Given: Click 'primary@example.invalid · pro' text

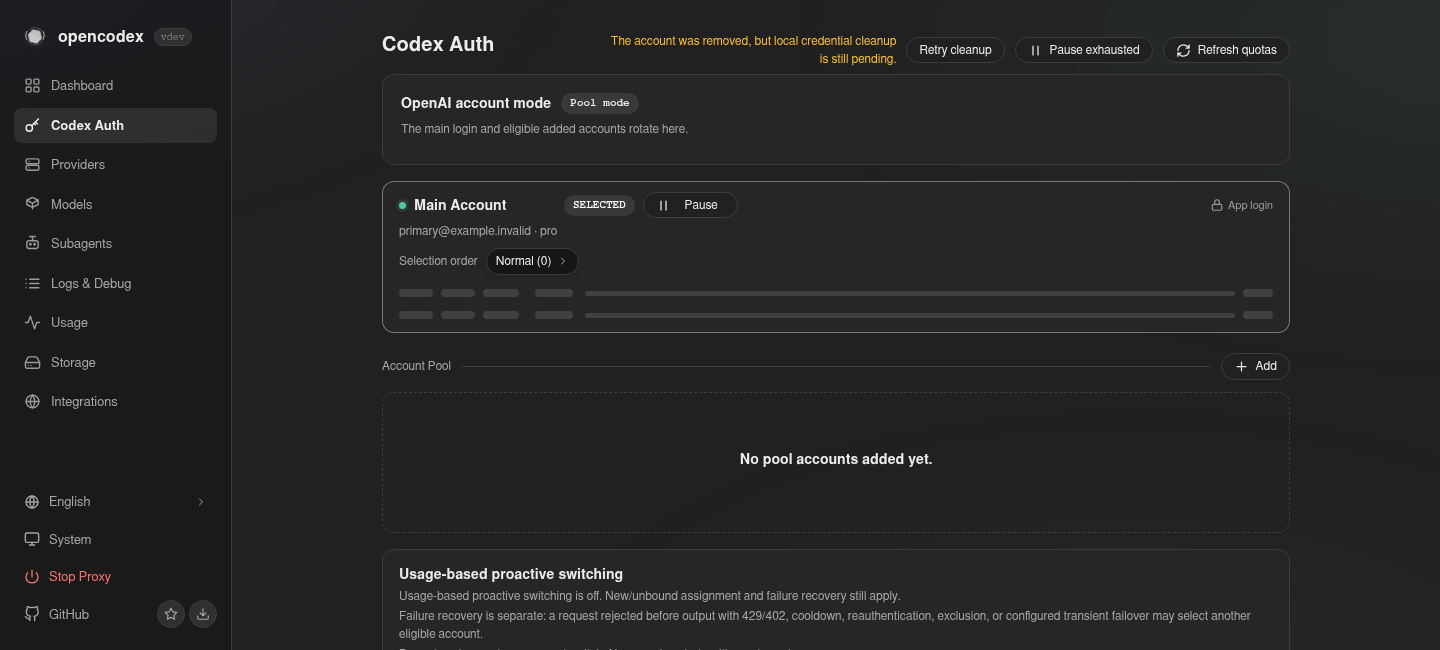Looking at the screenshot, I should click(478, 231).
